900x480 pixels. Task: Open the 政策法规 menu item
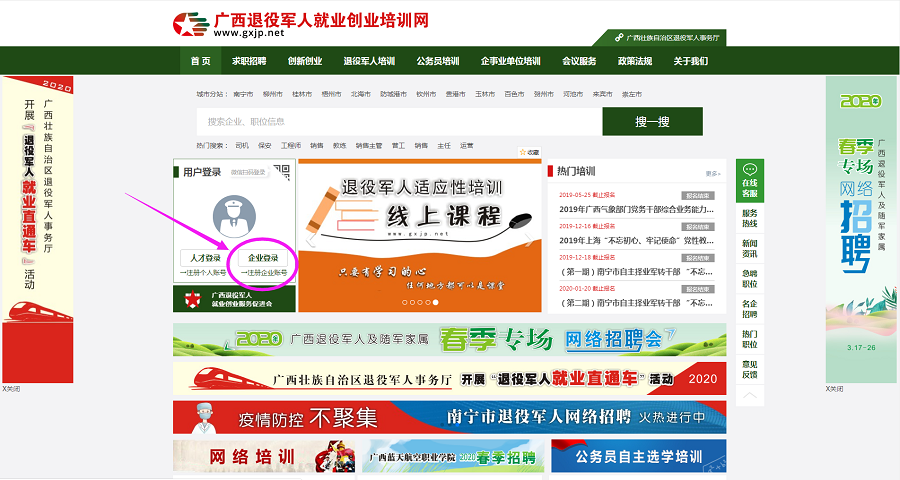point(635,61)
